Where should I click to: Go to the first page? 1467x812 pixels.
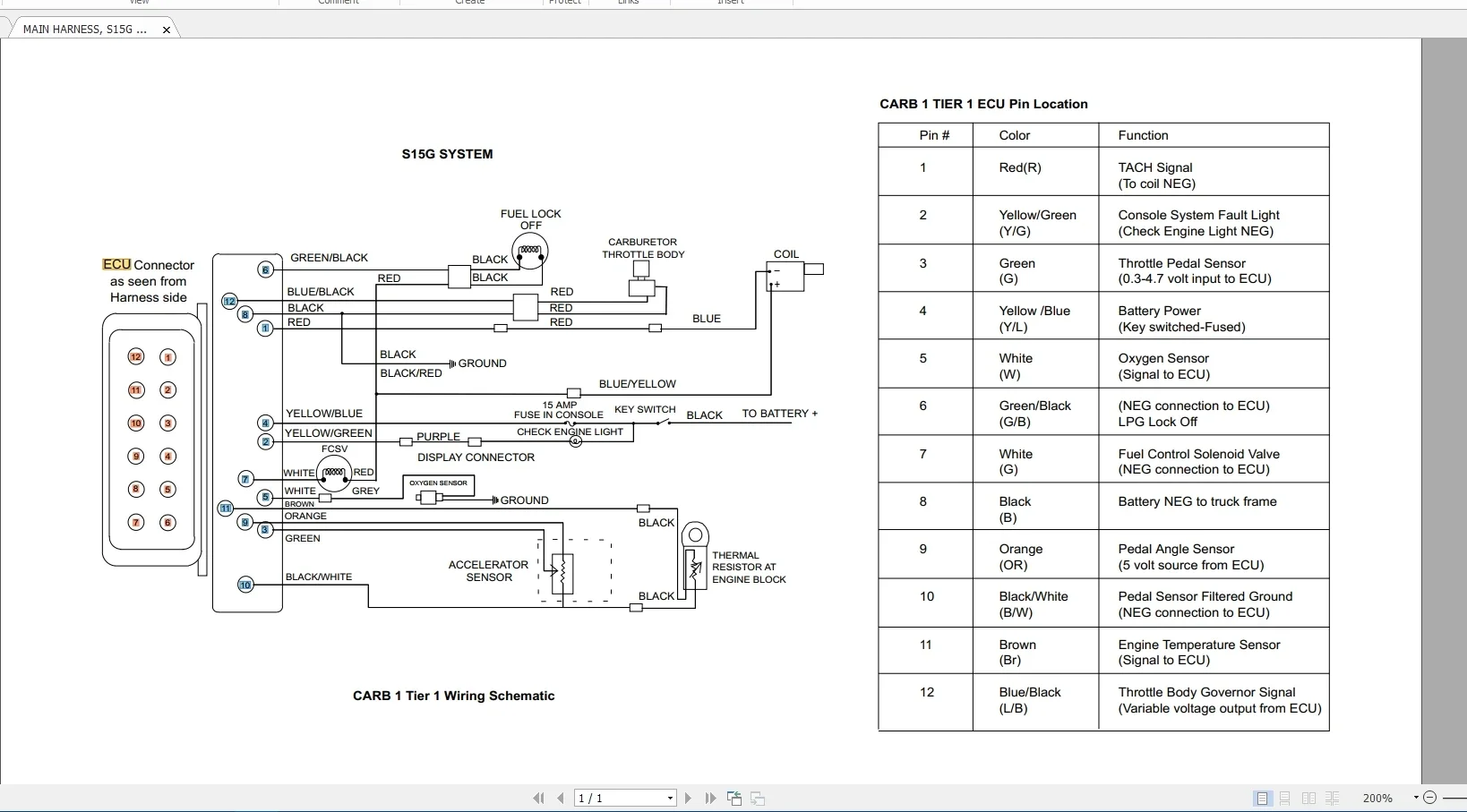coord(538,799)
